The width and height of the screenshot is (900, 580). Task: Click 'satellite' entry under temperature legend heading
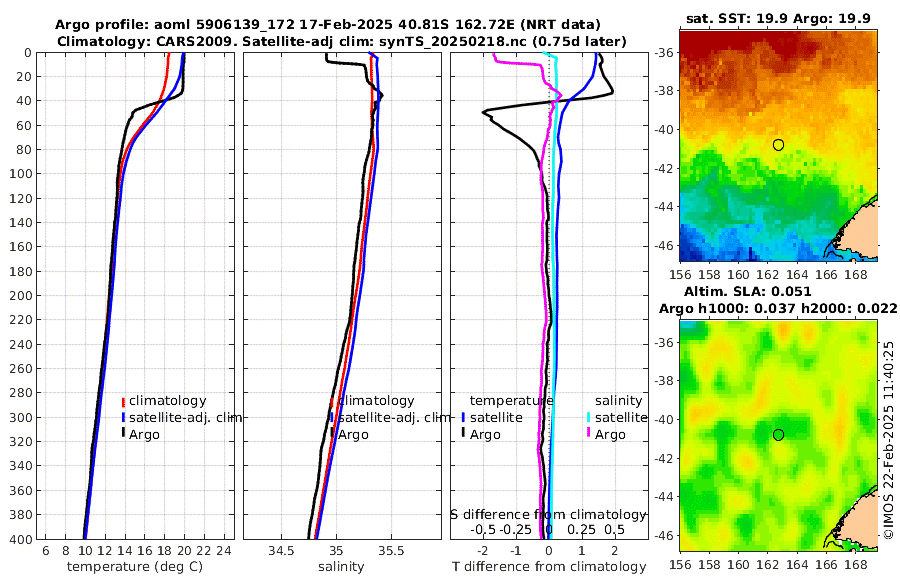pyautogui.click(x=496, y=417)
